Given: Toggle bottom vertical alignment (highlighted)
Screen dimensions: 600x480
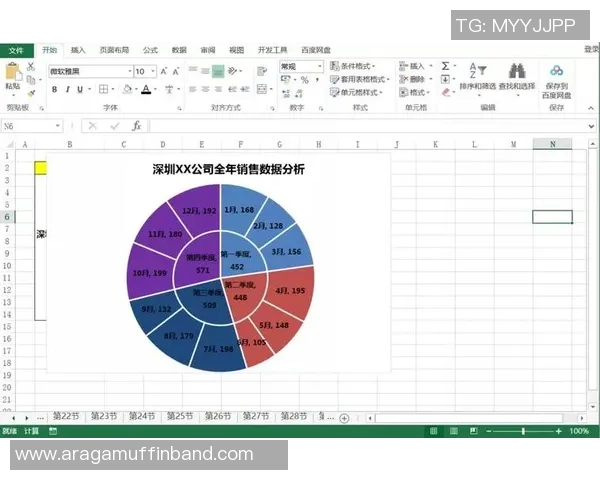Looking at the screenshot, I should pos(218,71).
